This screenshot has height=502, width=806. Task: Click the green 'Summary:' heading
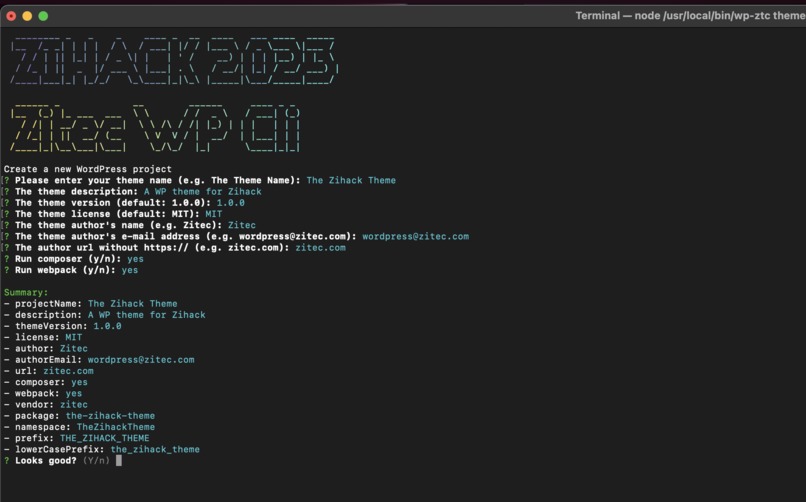point(26,292)
